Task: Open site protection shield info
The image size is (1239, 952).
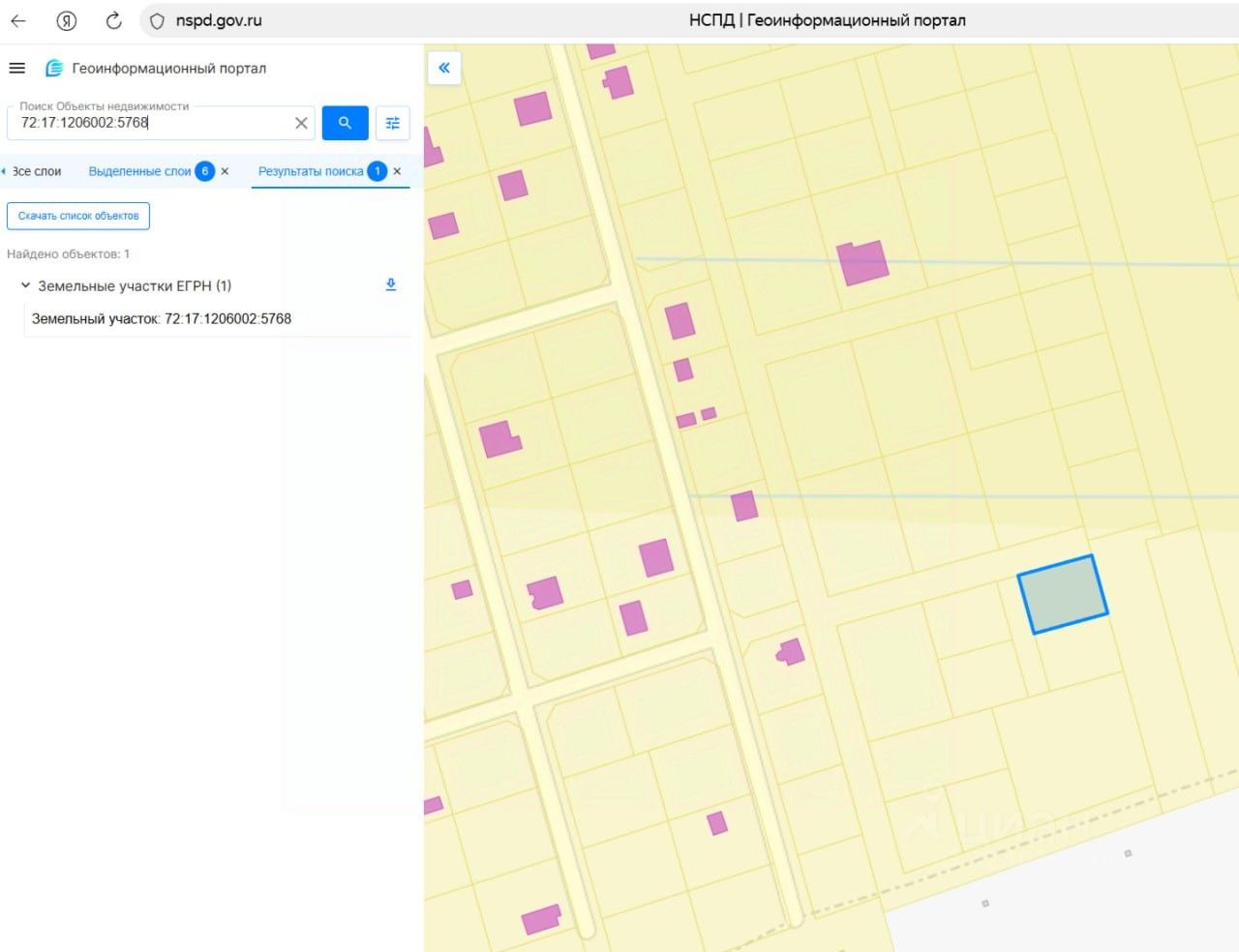Action: tap(157, 20)
